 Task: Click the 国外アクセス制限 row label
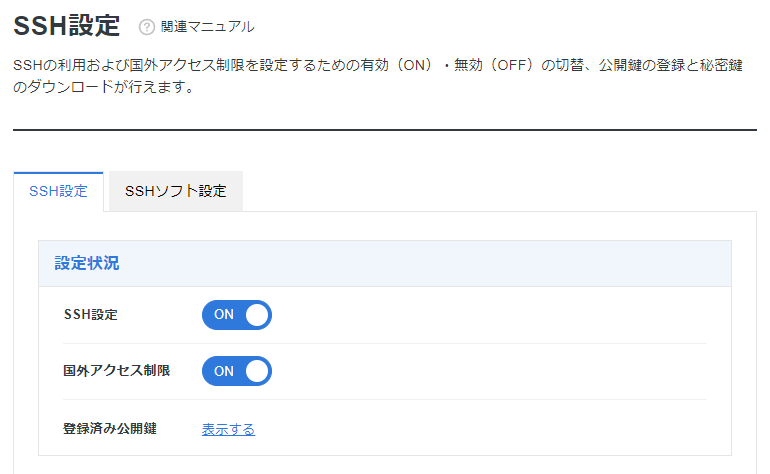coord(116,370)
